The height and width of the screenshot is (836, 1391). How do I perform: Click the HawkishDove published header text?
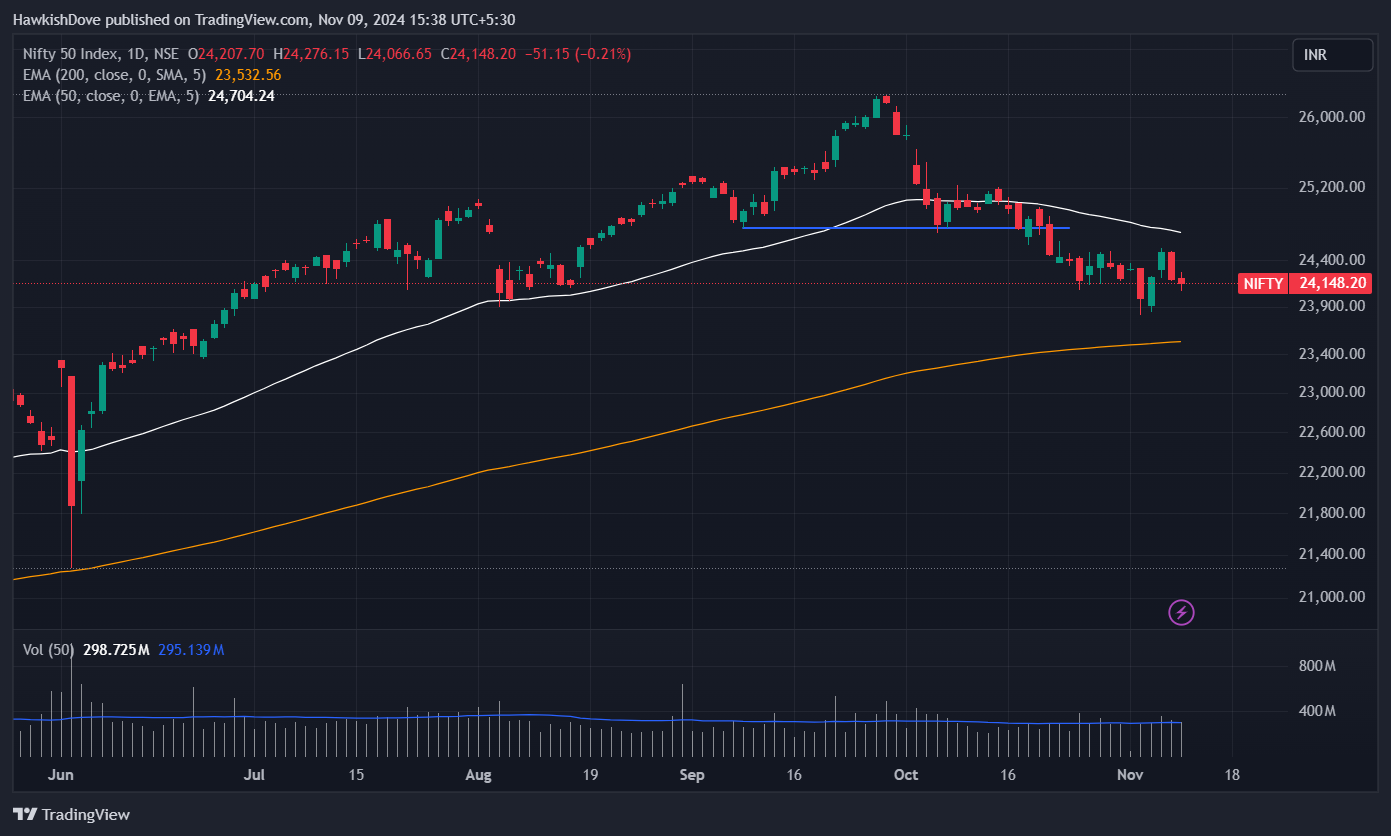265,19
